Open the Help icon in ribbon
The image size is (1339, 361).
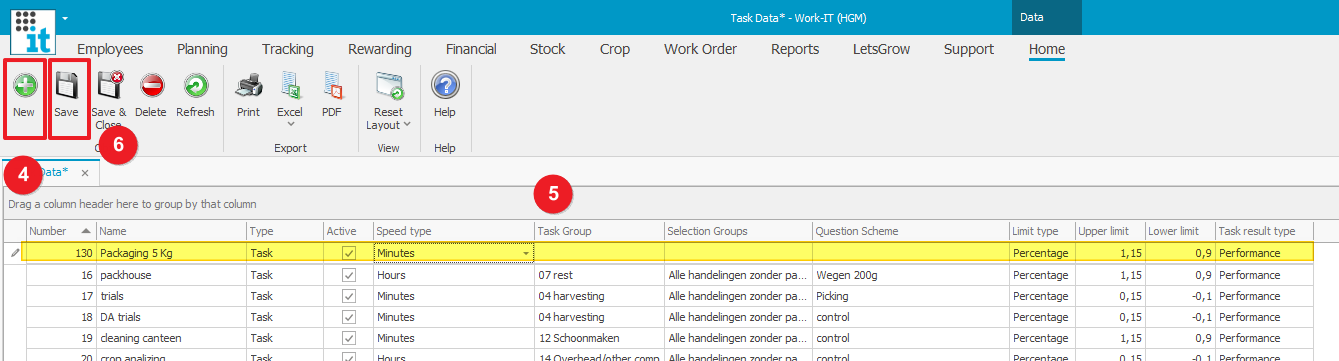[x=445, y=86]
